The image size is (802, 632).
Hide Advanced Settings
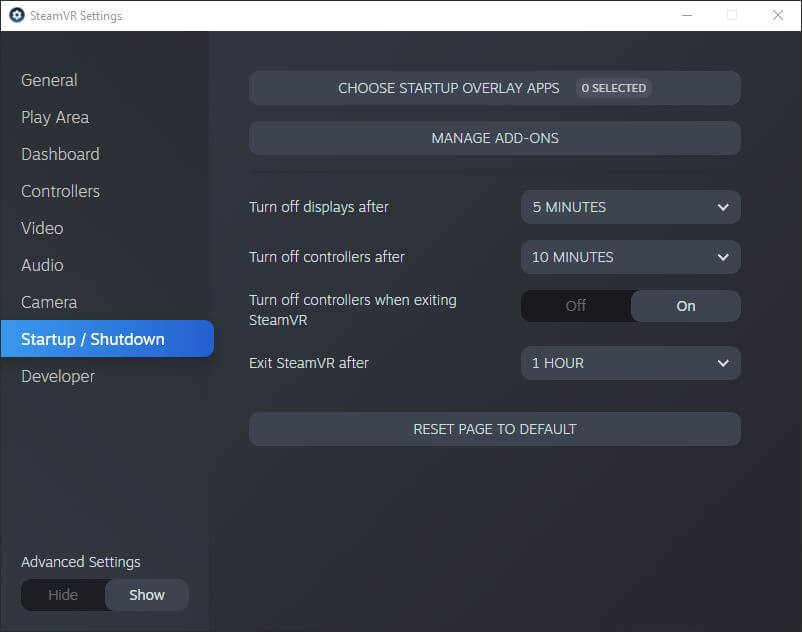tap(63, 595)
